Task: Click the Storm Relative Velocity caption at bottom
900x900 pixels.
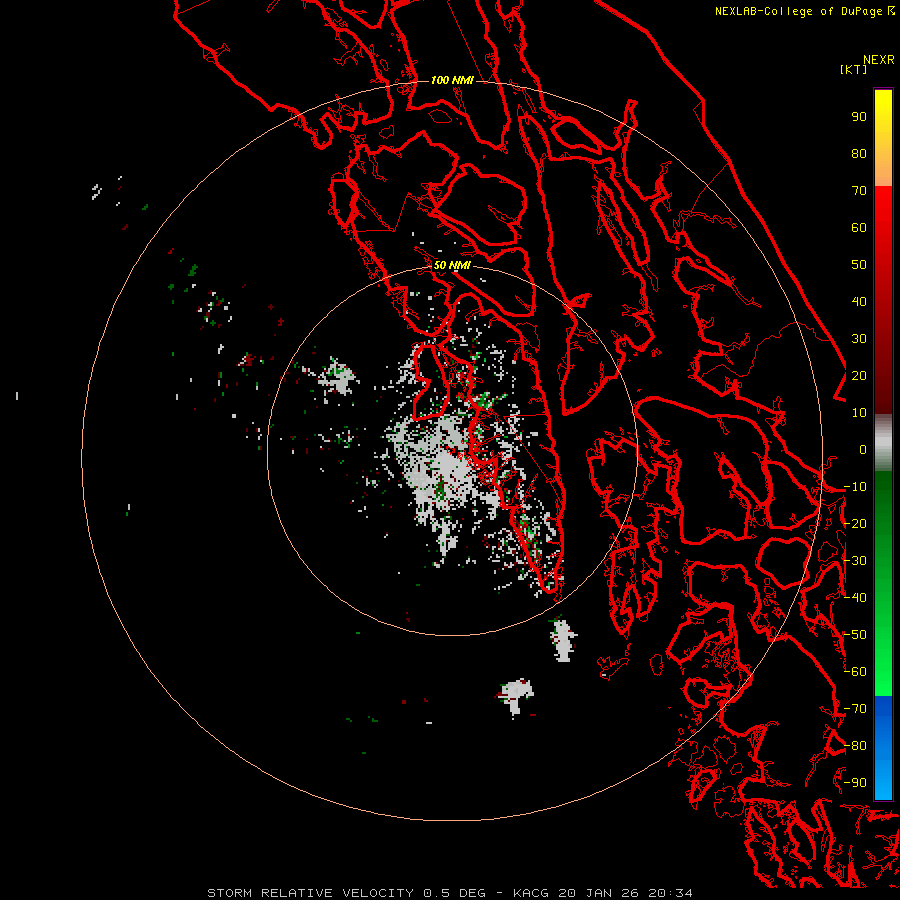Action: click(449, 893)
